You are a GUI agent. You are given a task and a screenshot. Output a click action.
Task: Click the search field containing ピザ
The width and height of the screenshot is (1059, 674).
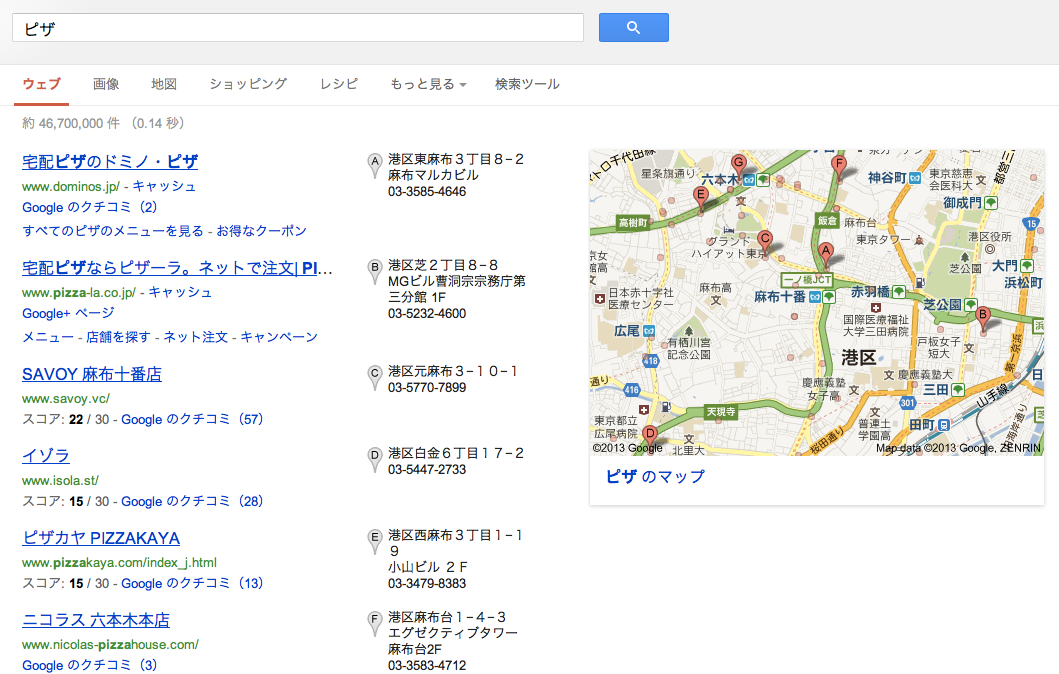tap(298, 28)
